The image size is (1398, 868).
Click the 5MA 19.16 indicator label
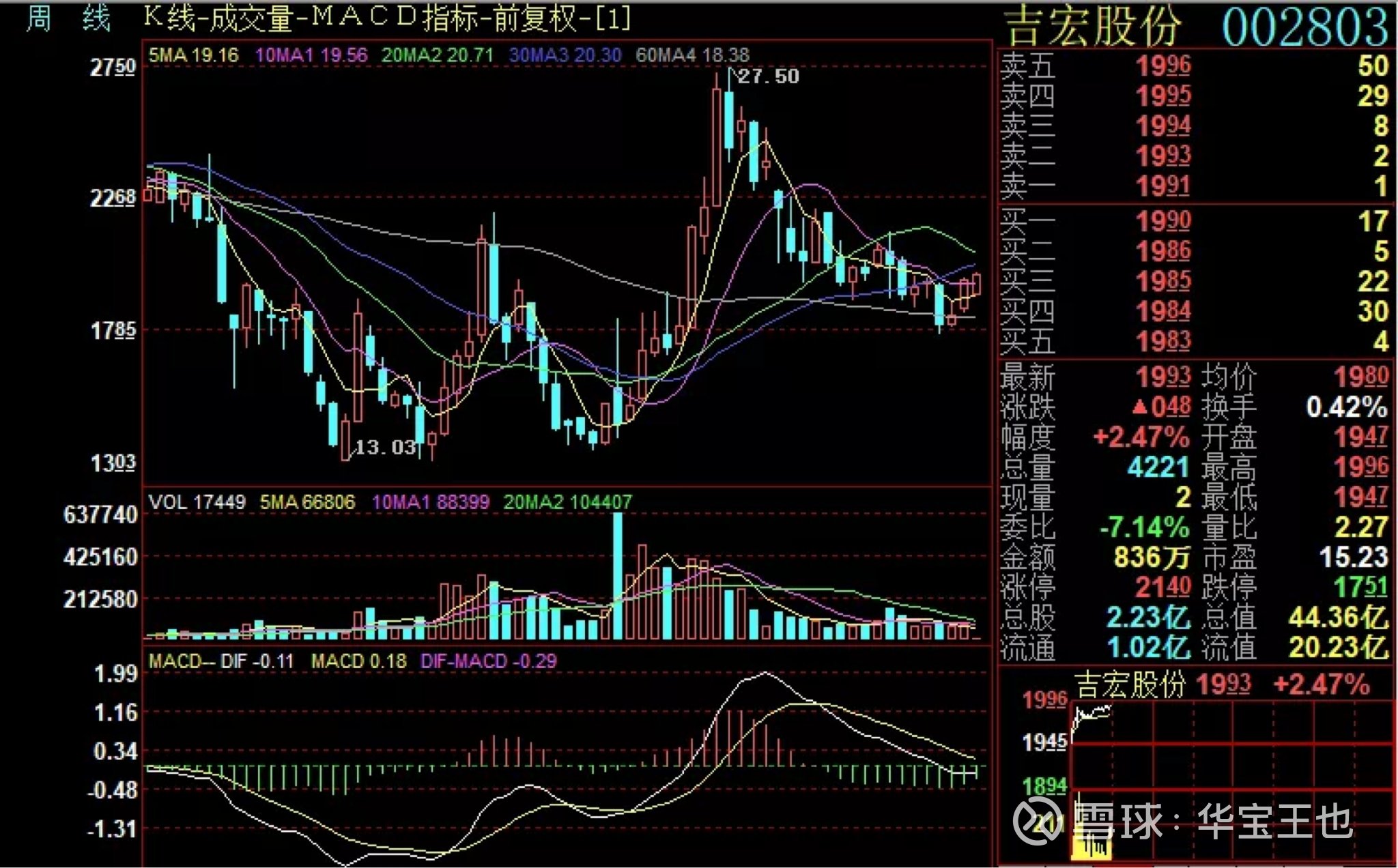193,55
